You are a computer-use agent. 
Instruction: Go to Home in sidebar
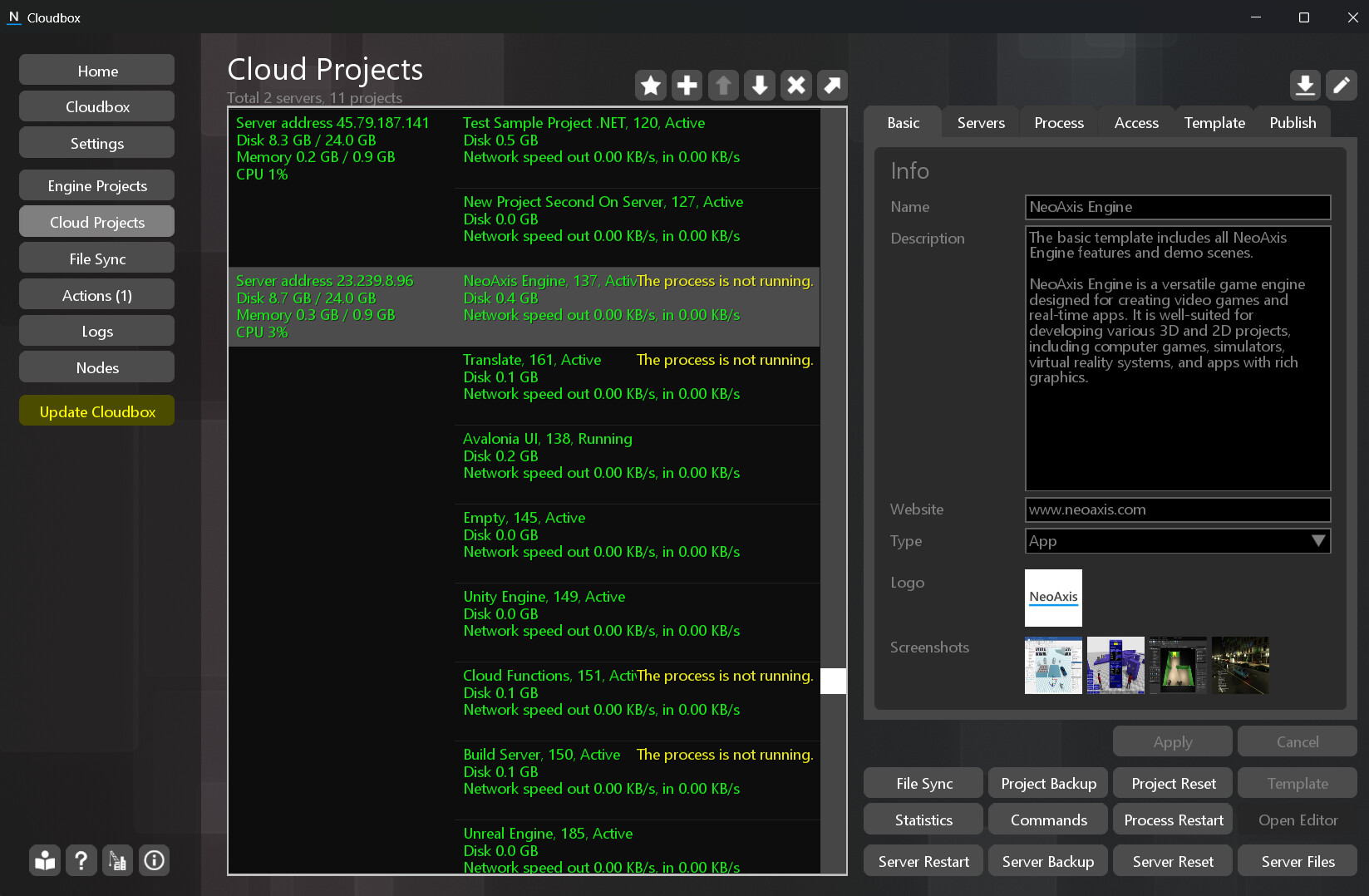click(x=97, y=71)
